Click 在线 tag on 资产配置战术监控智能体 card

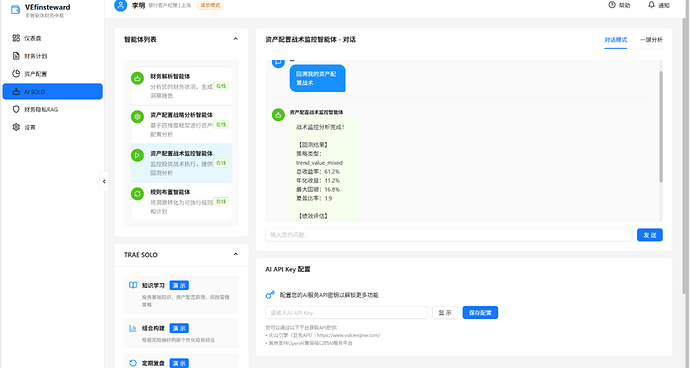pyautogui.click(x=221, y=163)
